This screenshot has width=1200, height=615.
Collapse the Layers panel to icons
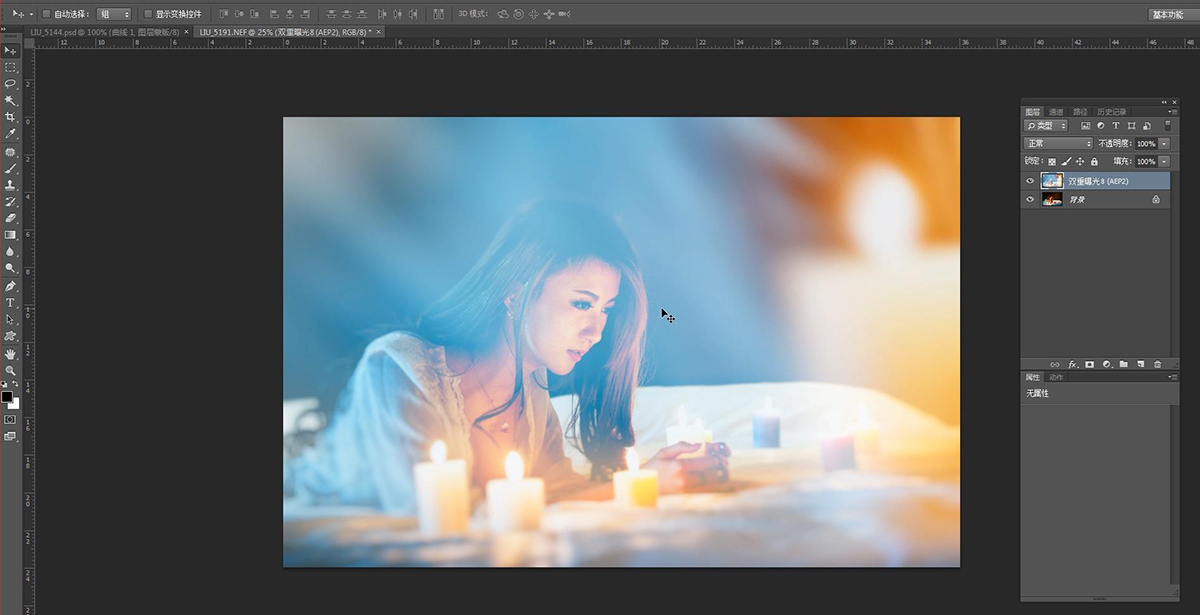pos(1164,102)
